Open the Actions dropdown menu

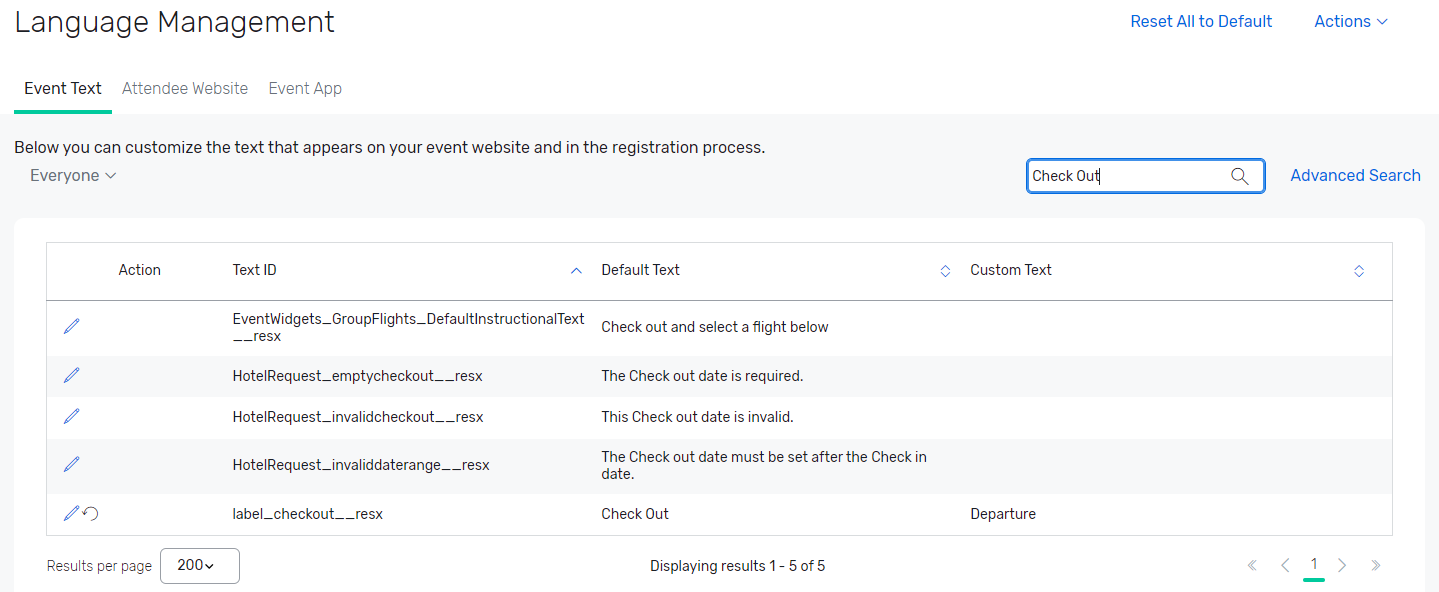[x=1351, y=21]
